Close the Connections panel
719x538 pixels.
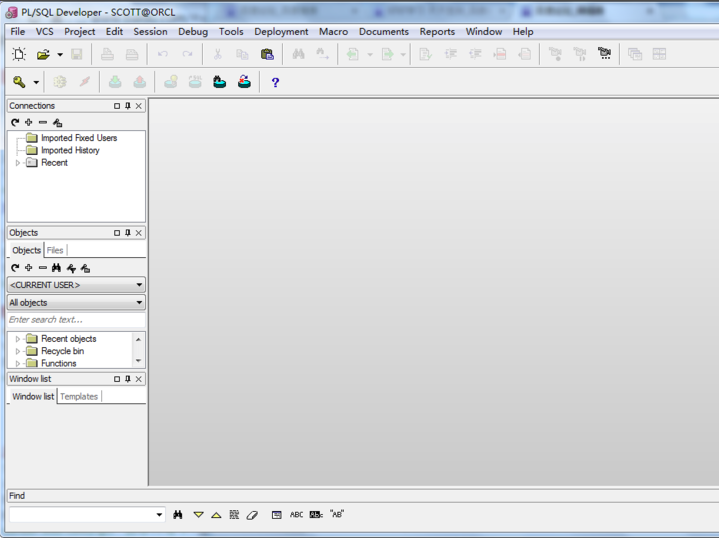138,106
